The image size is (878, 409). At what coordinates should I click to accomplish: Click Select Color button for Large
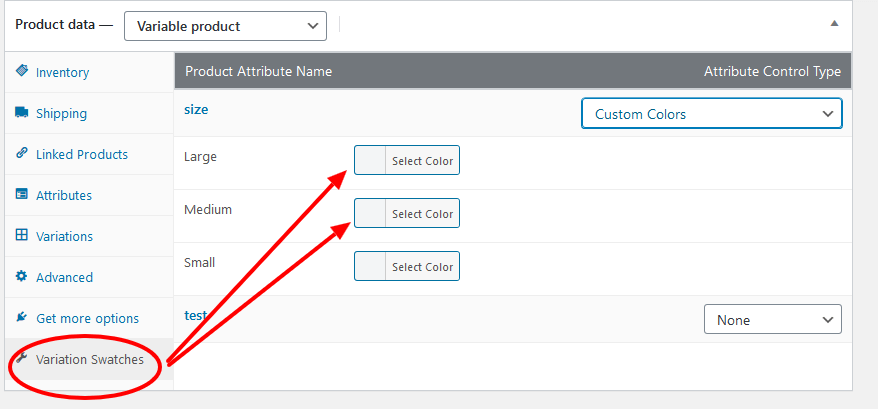click(422, 161)
